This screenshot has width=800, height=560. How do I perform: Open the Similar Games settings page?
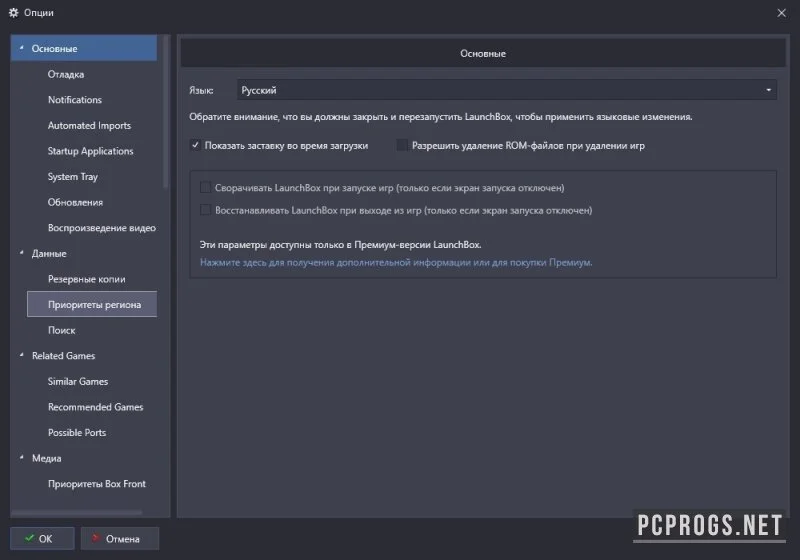coord(78,381)
